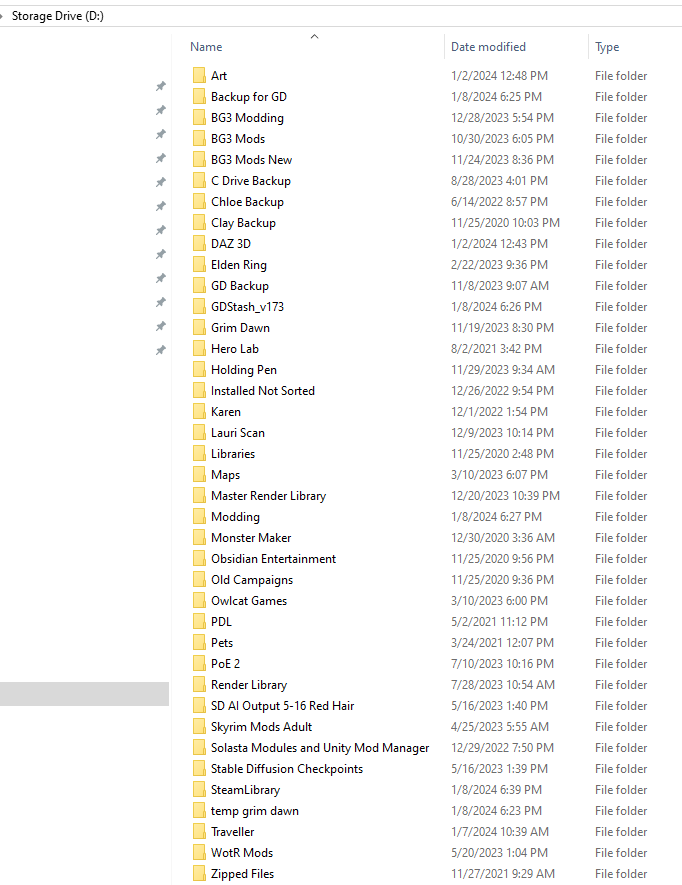Select the temp grim dawn folder name

point(255,810)
